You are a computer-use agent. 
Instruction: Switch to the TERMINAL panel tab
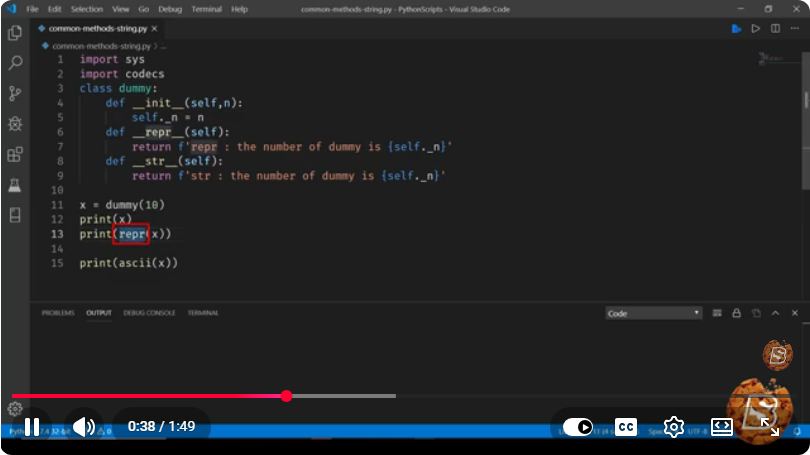tap(203, 313)
